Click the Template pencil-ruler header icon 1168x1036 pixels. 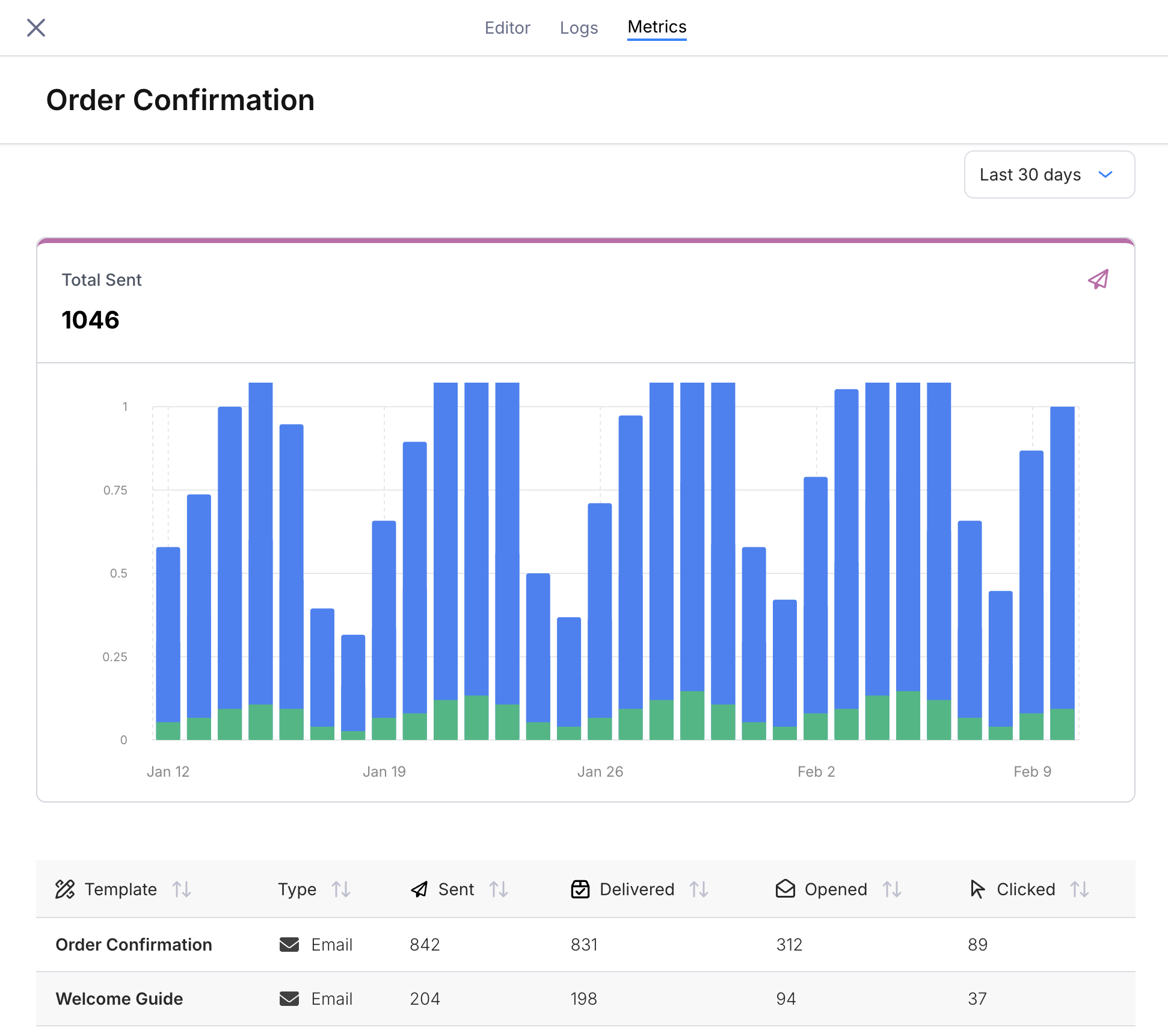(65, 889)
